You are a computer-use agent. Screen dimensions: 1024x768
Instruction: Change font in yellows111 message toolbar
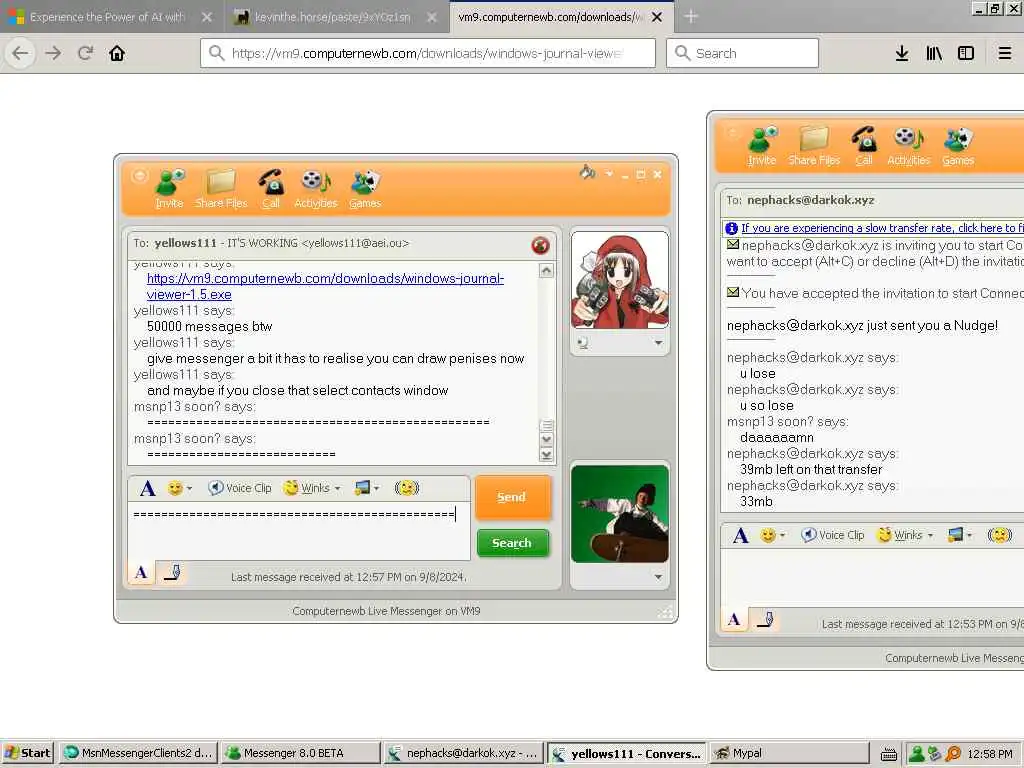[148, 488]
